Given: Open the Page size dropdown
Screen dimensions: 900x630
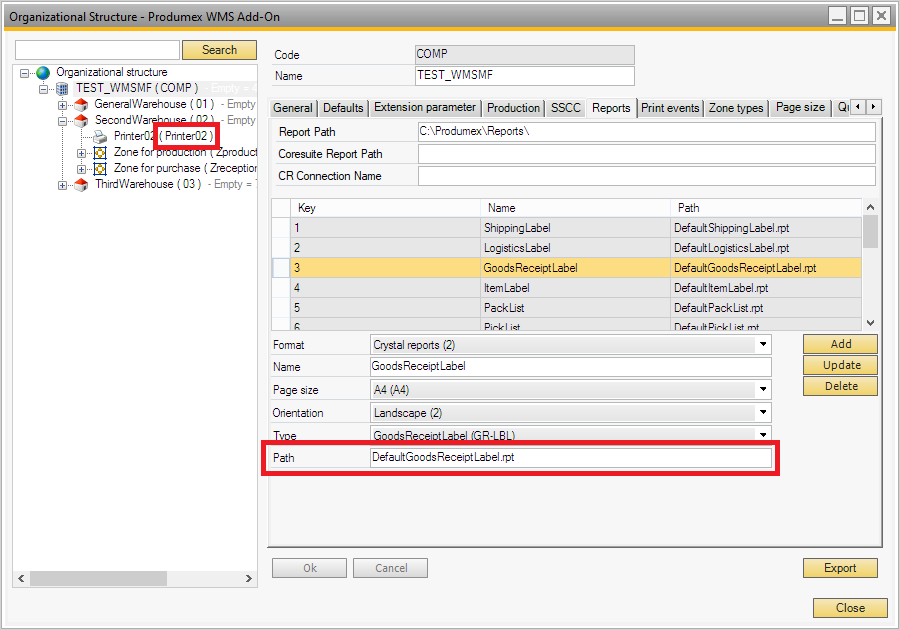Looking at the screenshot, I should [763, 390].
